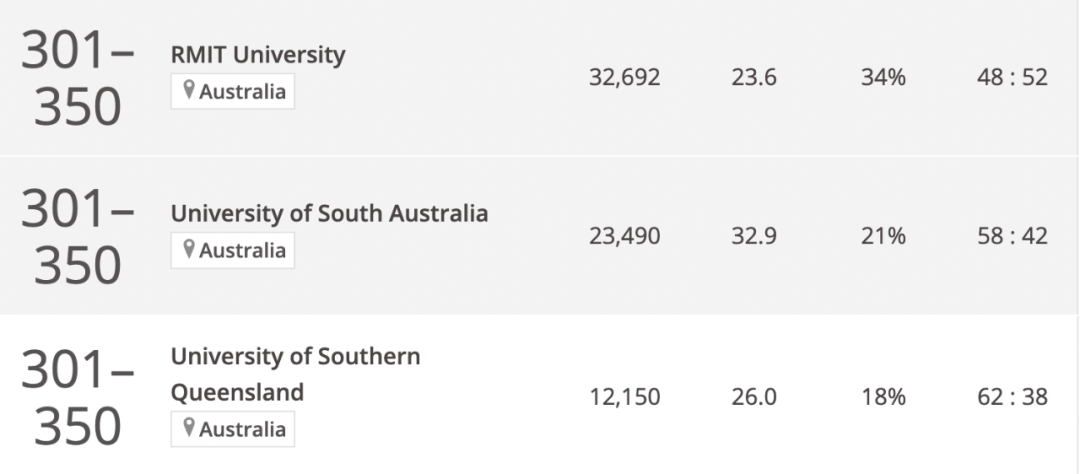This screenshot has height=474, width=1080.
Task: Click the location pin under University of Southern Queensland
Action: point(187,429)
